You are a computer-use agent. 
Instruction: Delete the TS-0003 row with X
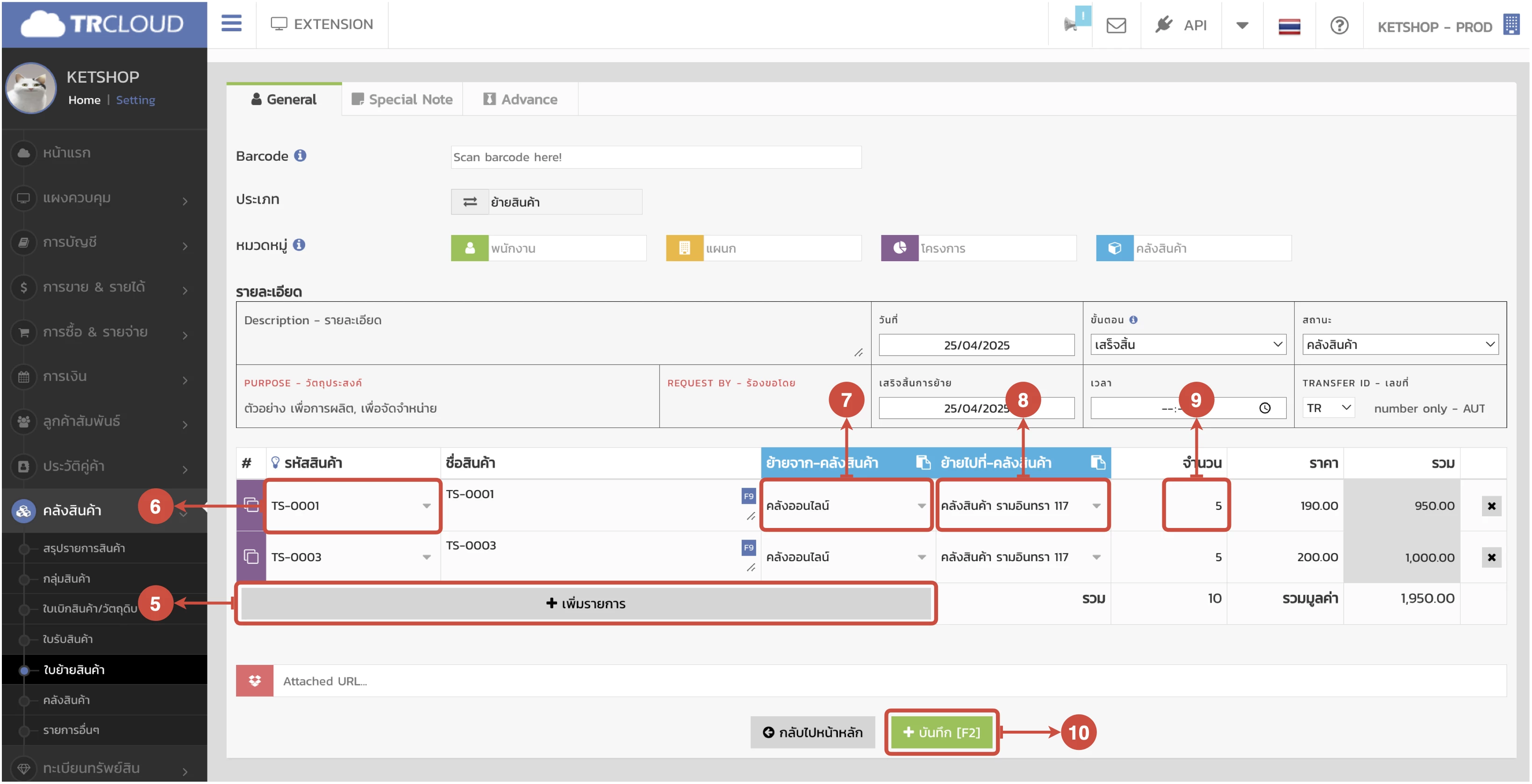pyautogui.click(x=1491, y=557)
